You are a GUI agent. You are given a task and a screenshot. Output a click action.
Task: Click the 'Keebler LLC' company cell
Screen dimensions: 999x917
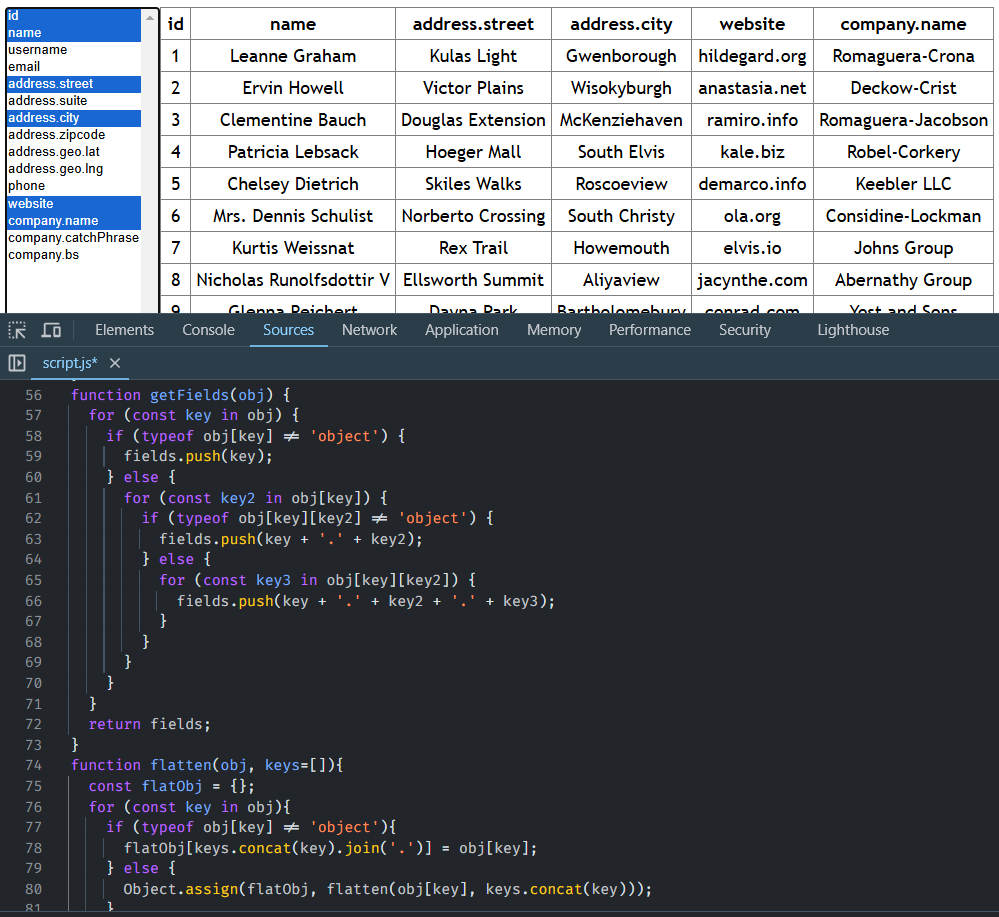[903, 184]
